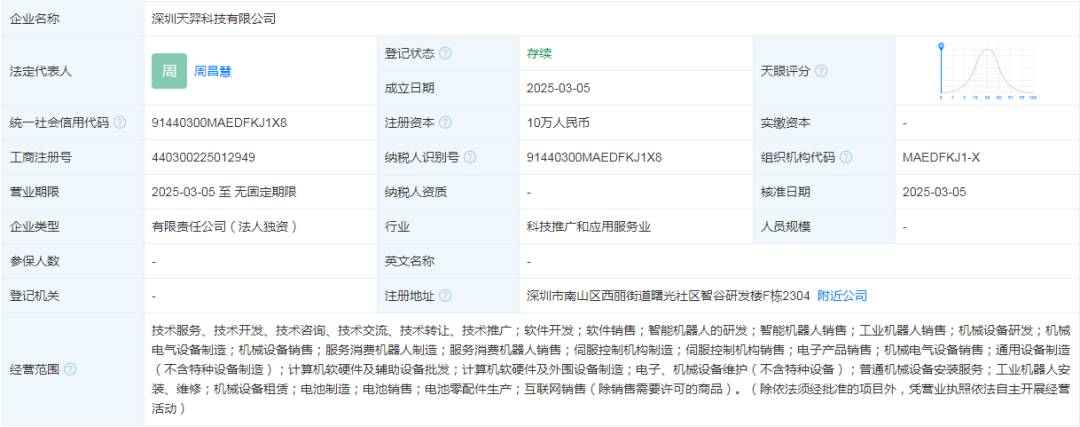
Task: Open legal representative 周昌慧 profile link
Action: 213,71
